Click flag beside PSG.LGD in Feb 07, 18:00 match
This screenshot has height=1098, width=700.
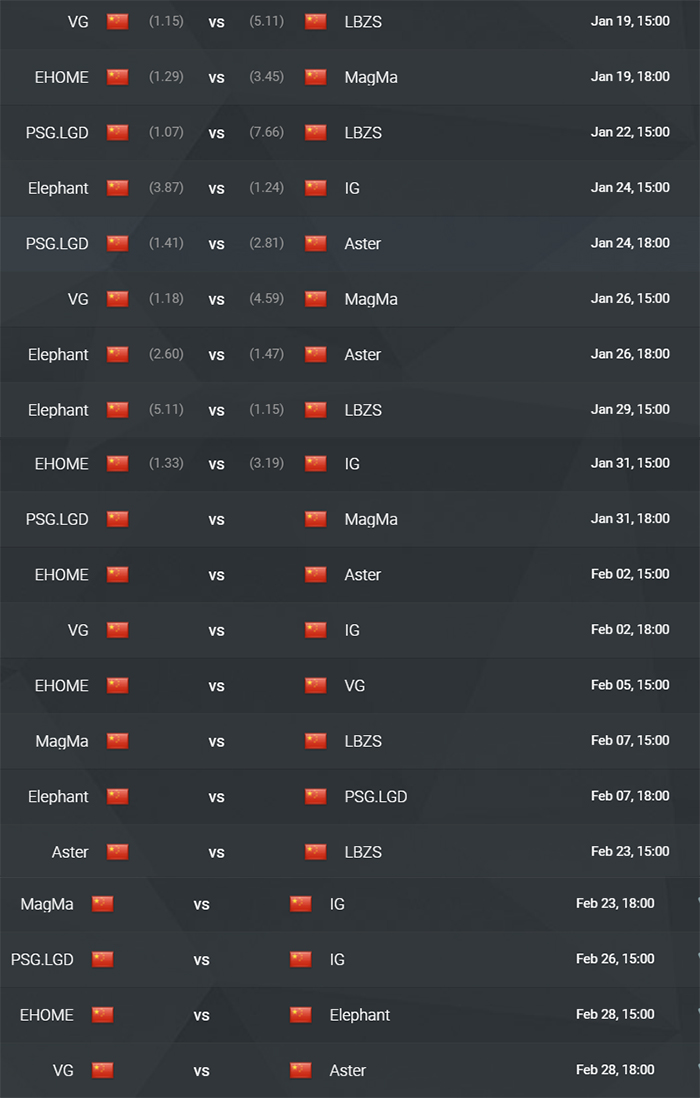316,795
